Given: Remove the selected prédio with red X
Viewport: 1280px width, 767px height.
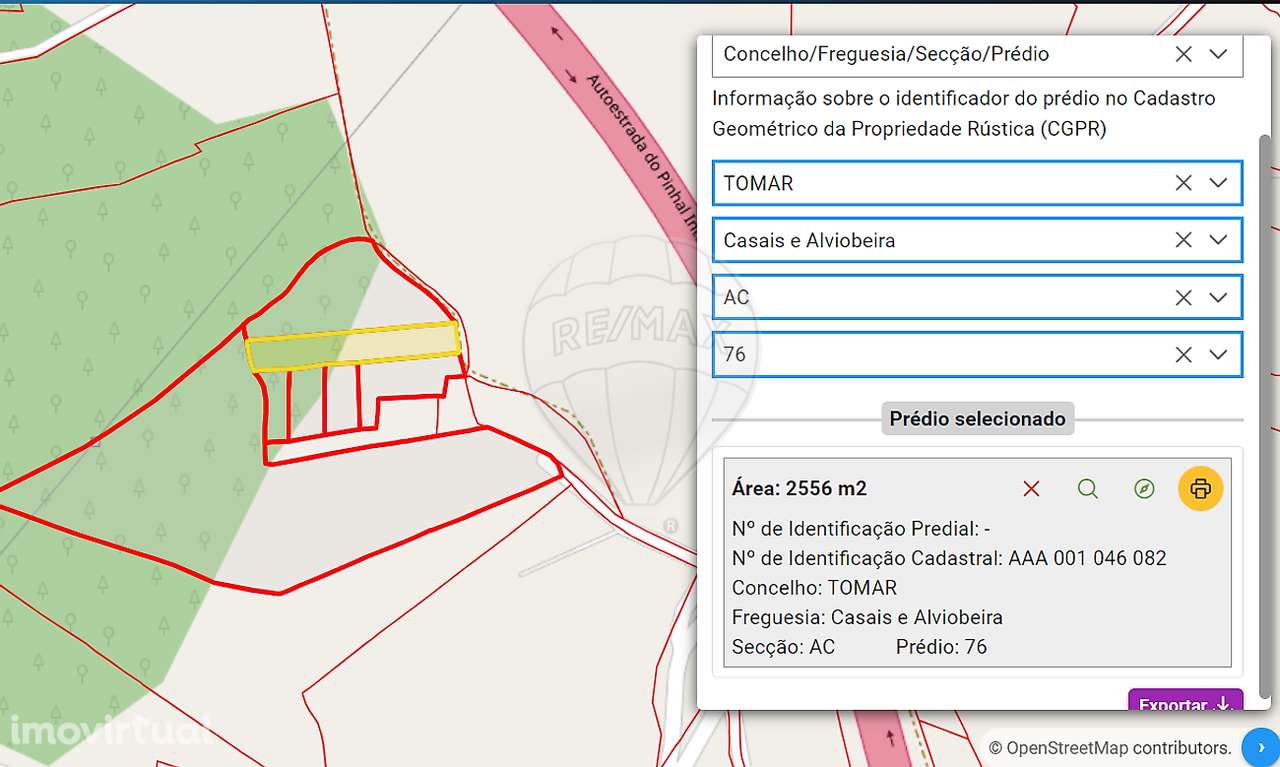Looking at the screenshot, I should click(x=1031, y=489).
